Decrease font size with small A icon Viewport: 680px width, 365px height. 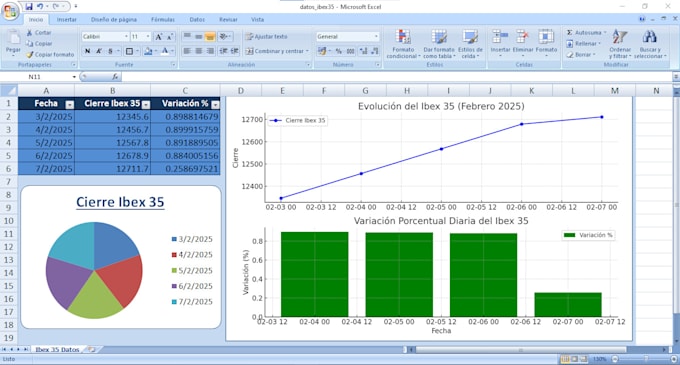point(170,37)
